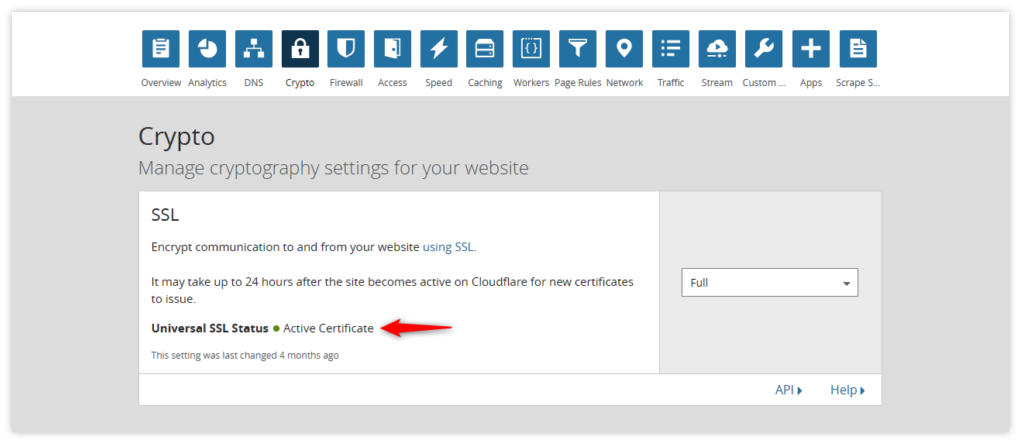
Task: Click the green active status dot
Action: coord(276,329)
